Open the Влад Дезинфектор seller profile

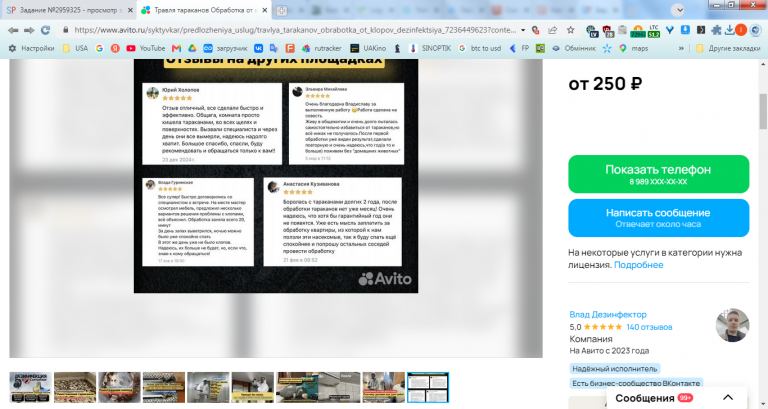[x=608, y=314]
